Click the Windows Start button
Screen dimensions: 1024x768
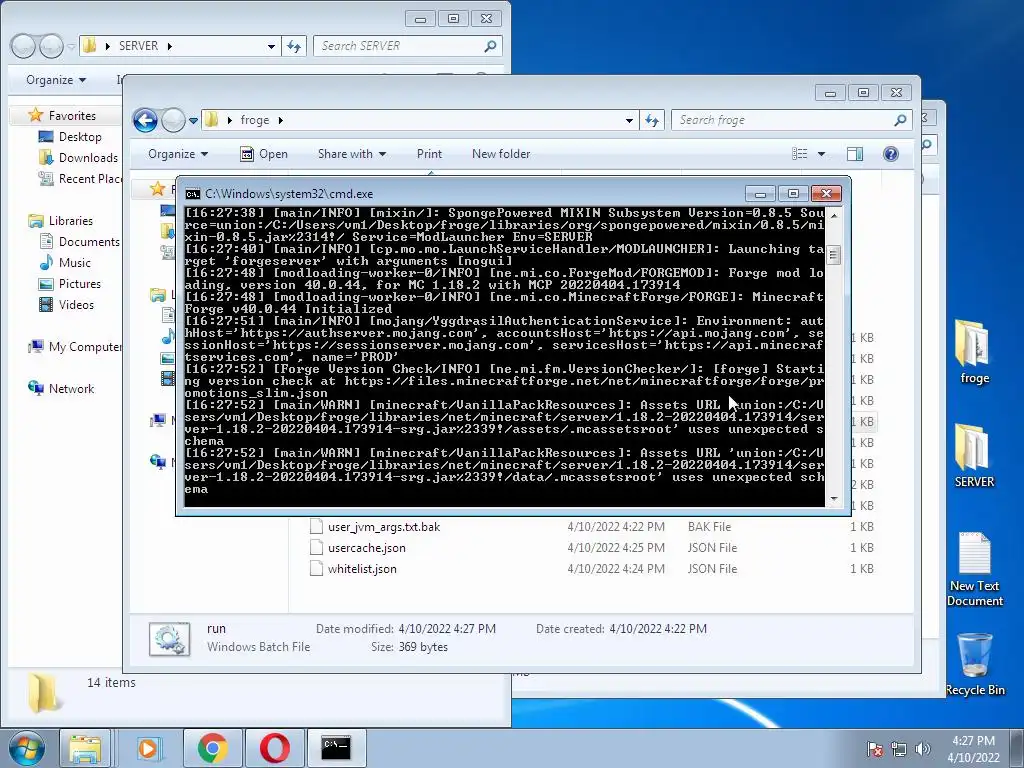point(26,748)
